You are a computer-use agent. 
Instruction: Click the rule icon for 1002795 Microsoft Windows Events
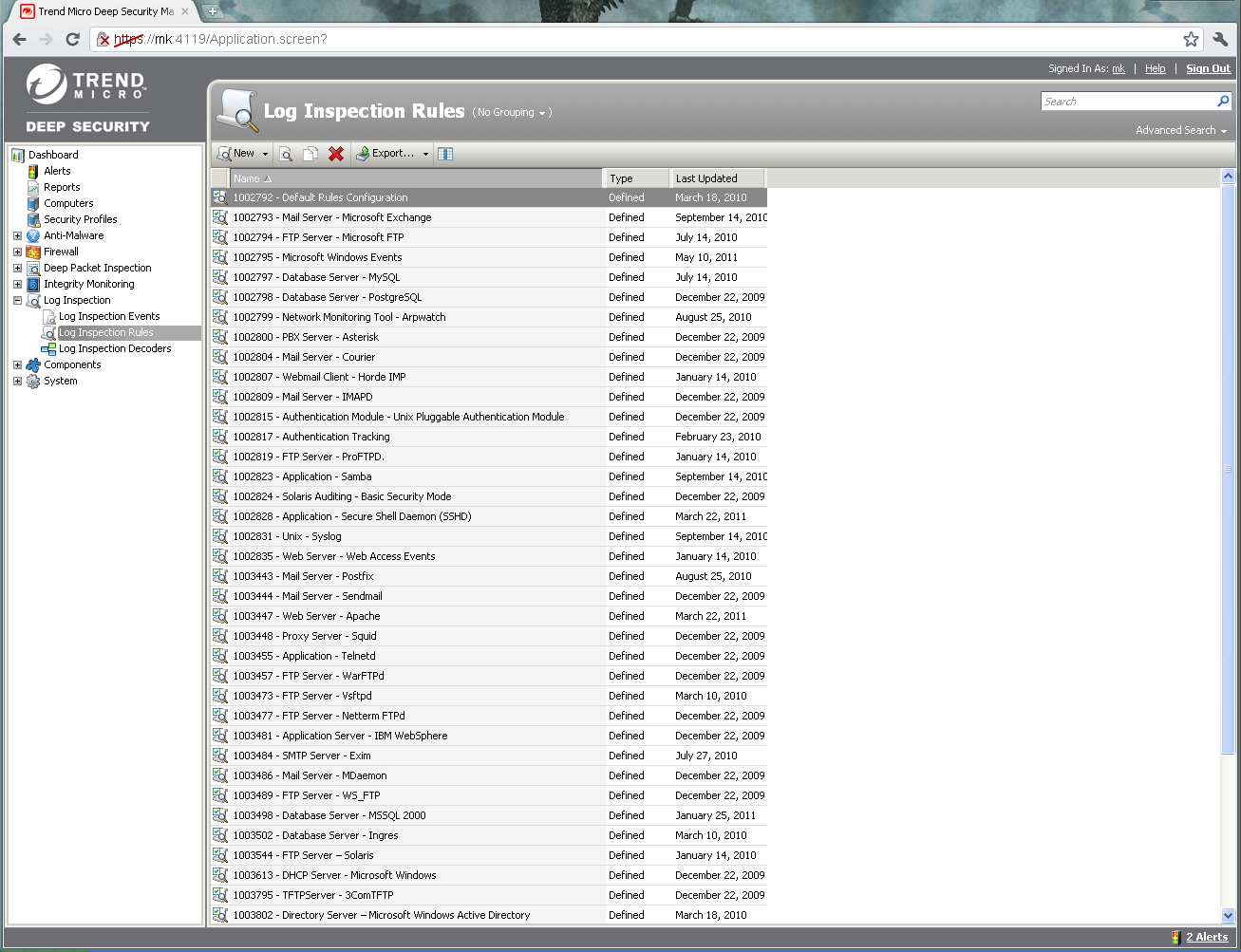tap(220, 257)
